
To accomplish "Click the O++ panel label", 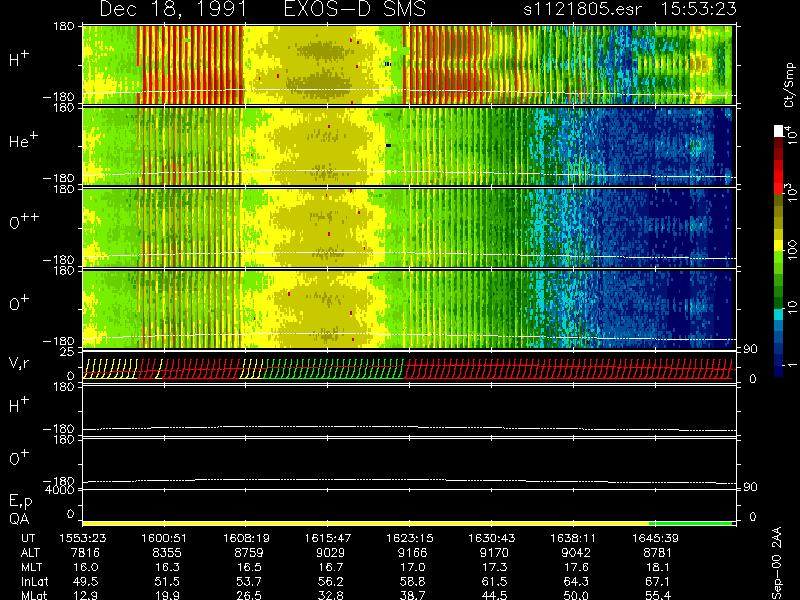I will 24,221.
